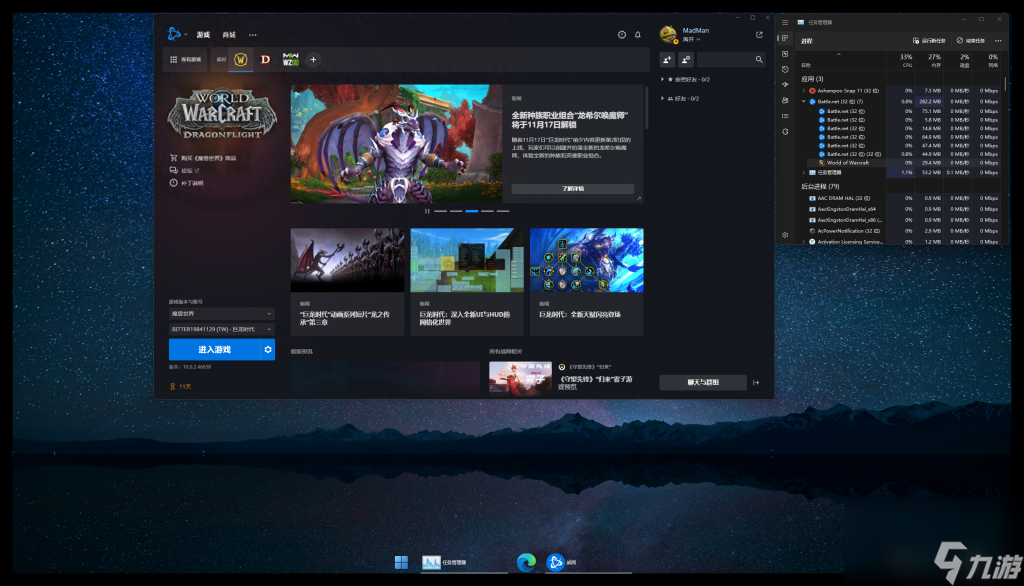1024x586 pixels.
Task: Collapse the Battle.net process group
Action: [x=803, y=101]
